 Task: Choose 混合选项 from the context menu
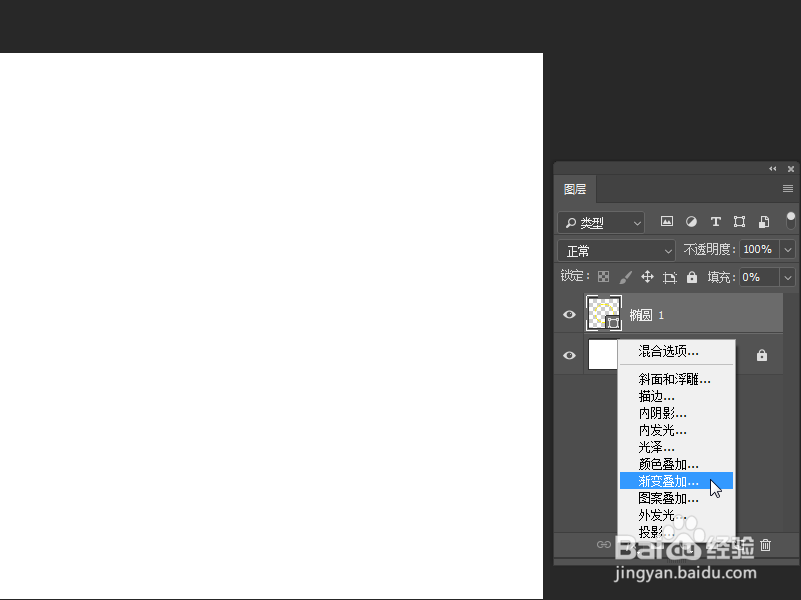pyautogui.click(x=676, y=351)
